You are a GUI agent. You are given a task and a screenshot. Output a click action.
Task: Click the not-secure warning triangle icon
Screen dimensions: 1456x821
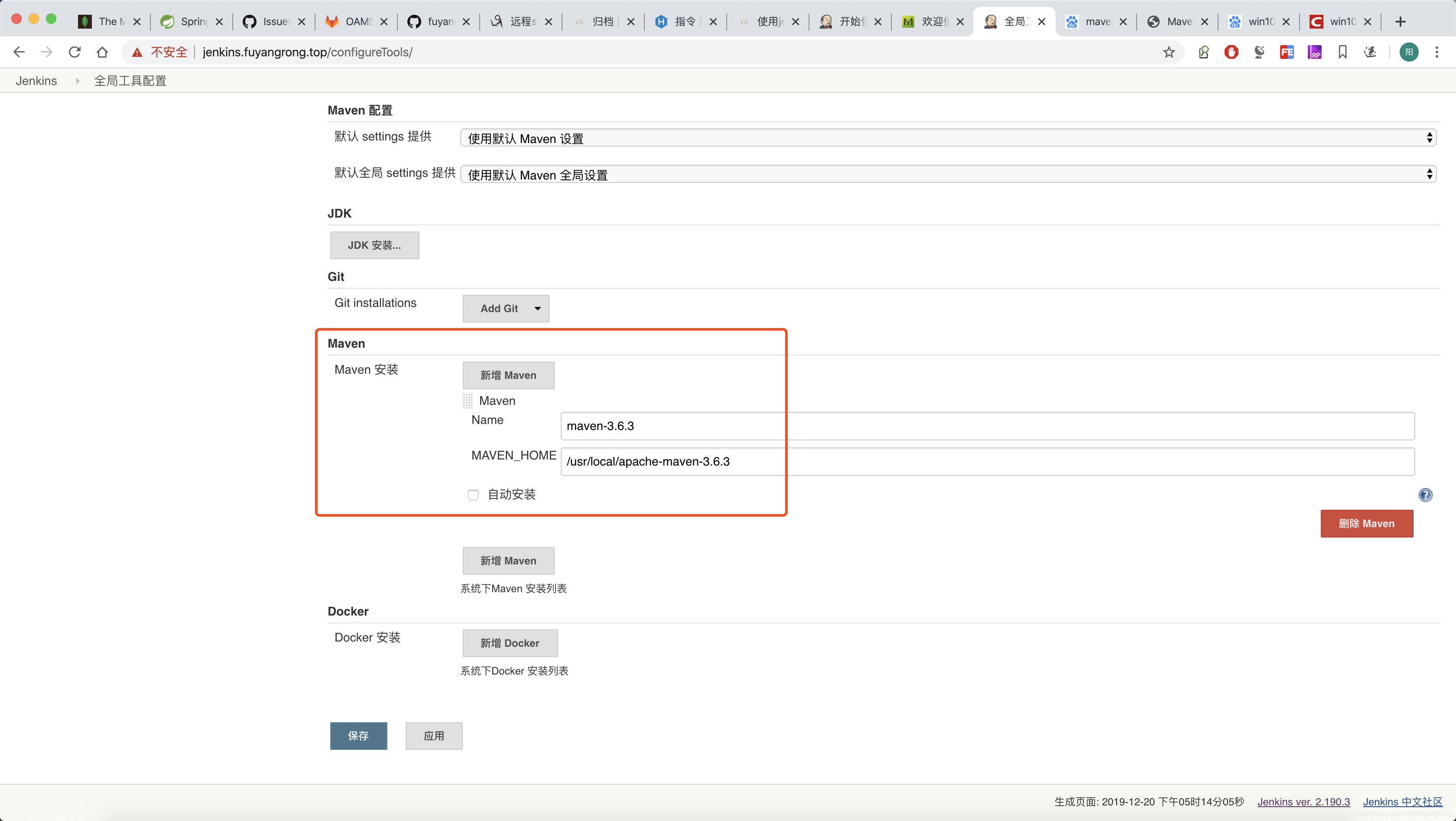(x=137, y=52)
